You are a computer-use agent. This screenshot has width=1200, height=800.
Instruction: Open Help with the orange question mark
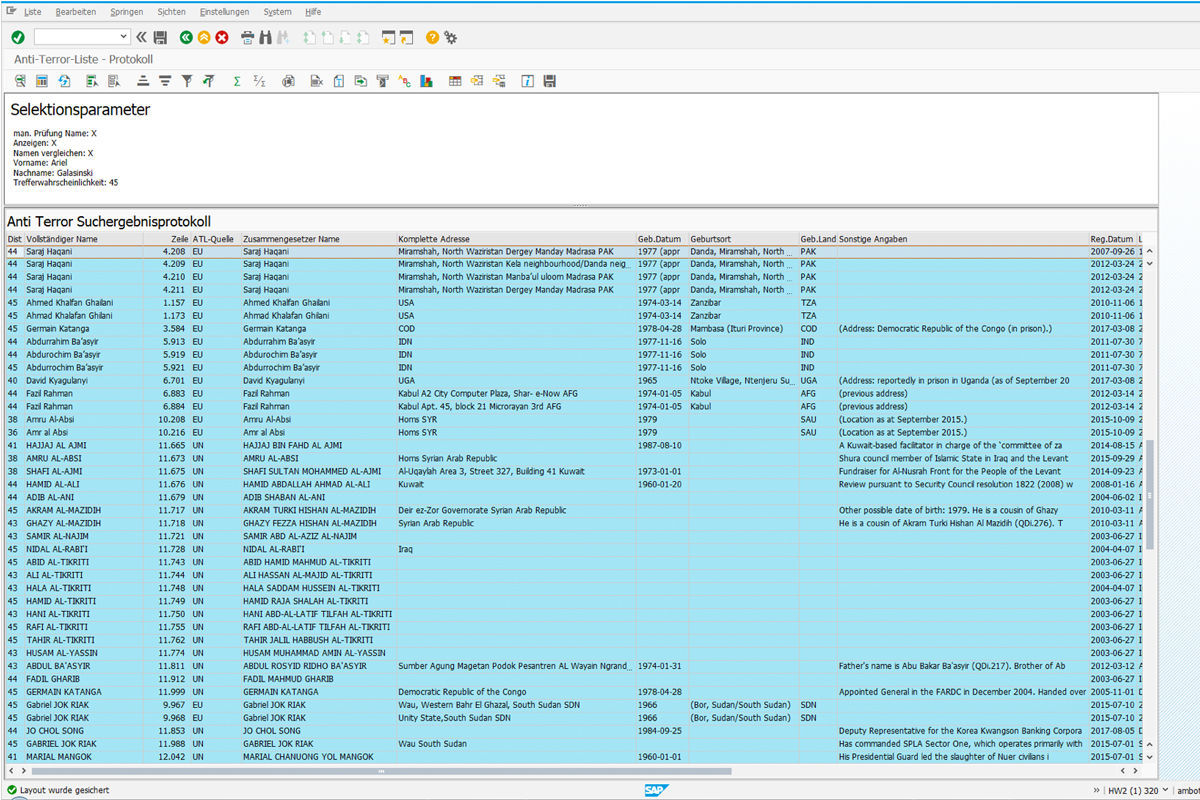click(432, 37)
